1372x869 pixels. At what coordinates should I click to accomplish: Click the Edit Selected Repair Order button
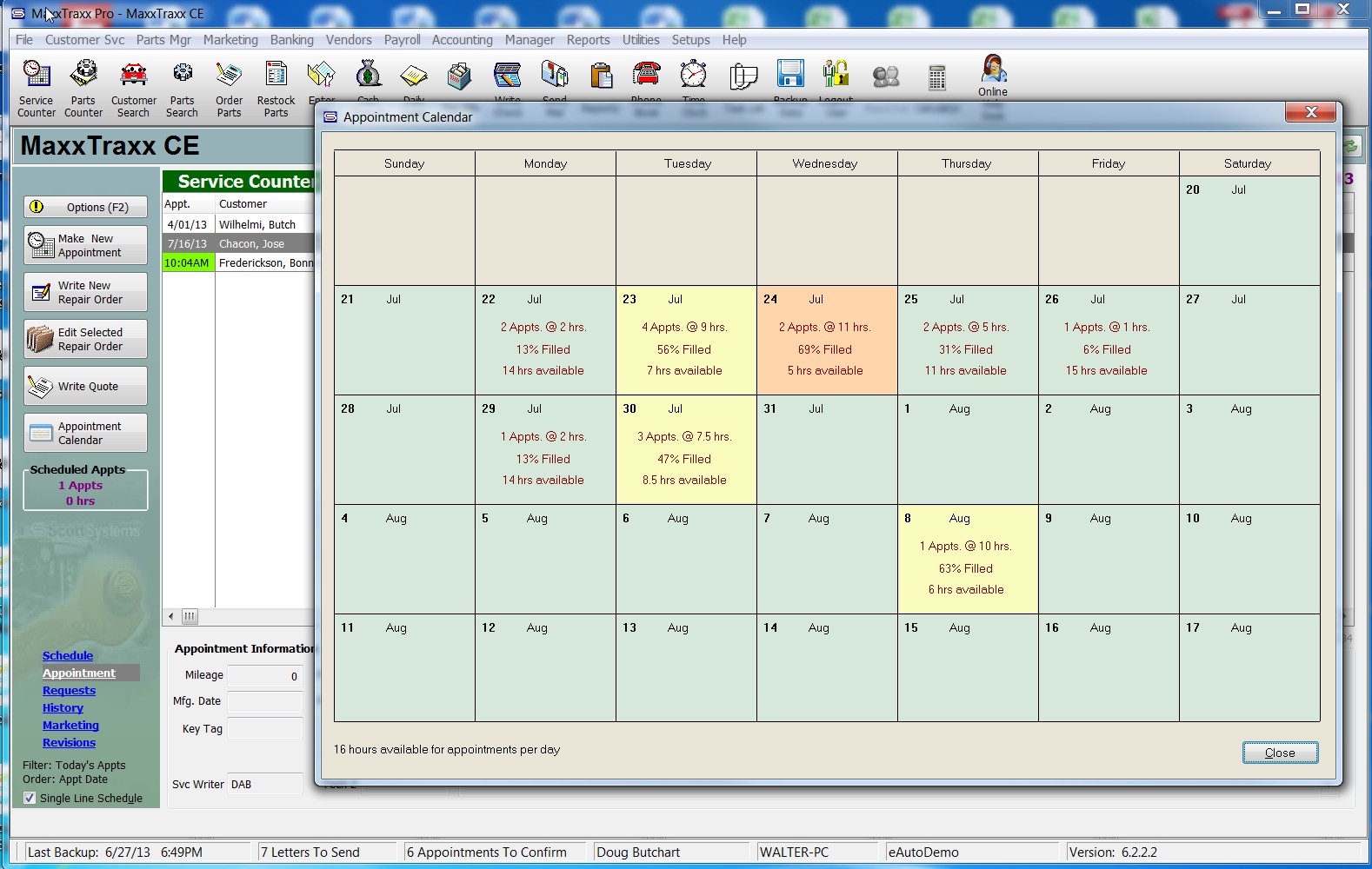tap(85, 339)
